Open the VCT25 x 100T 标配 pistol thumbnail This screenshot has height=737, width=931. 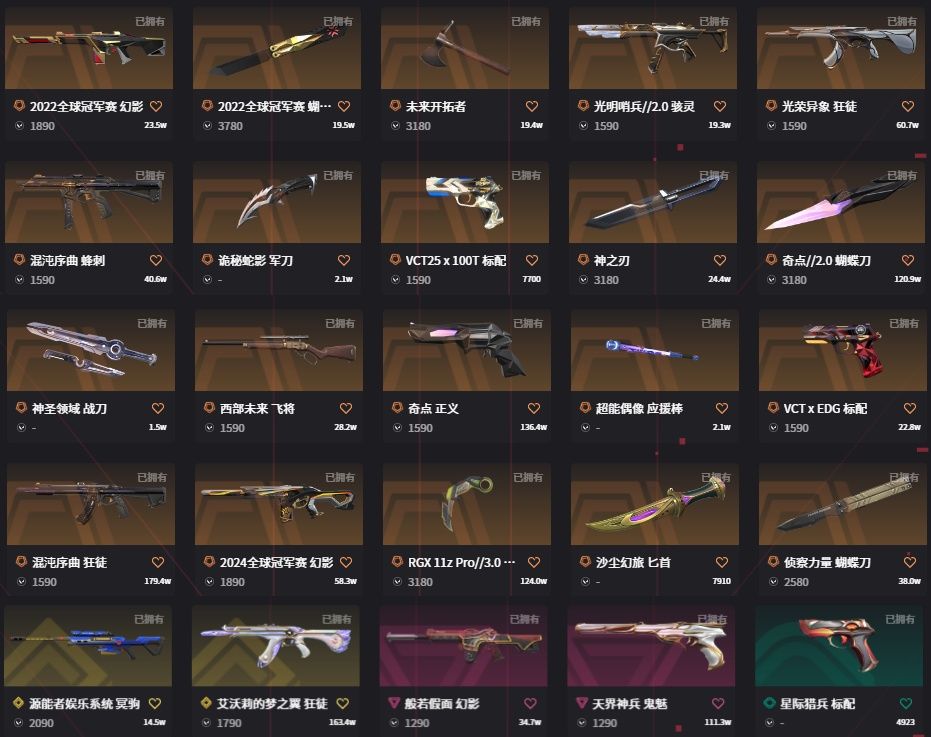[x=465, y=202]
